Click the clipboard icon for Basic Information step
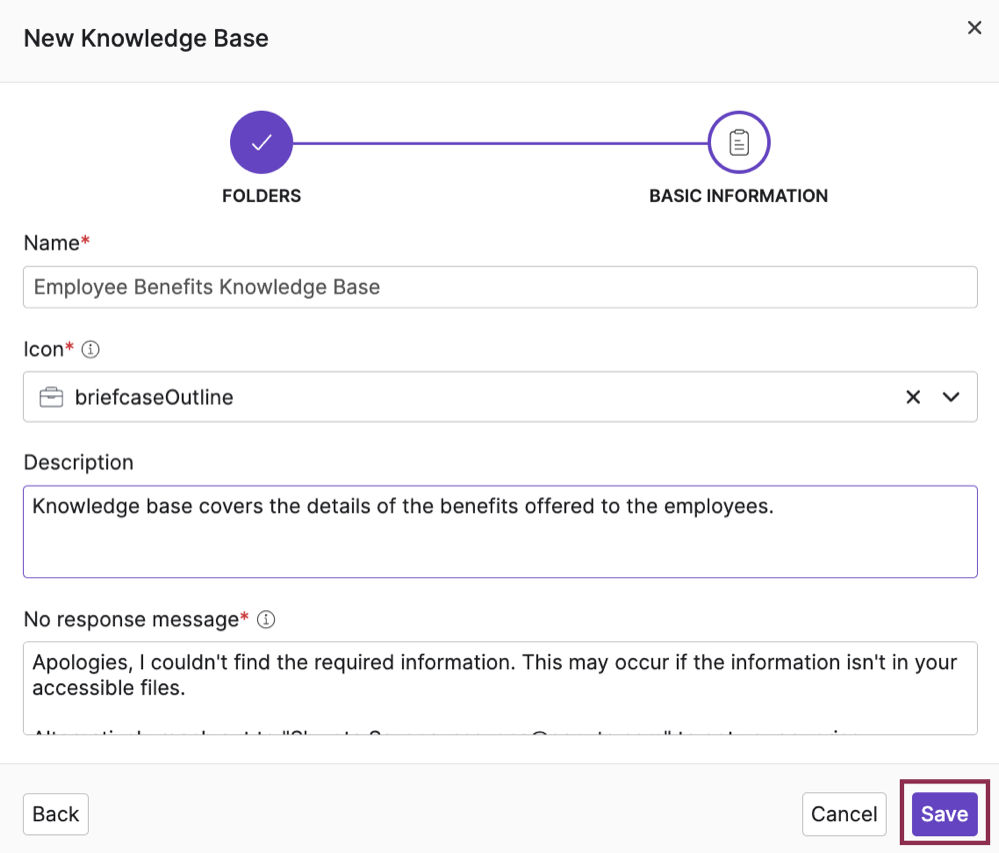Image resolution: width=999 pixels, height=853 pixels. [x=738, y=141]
